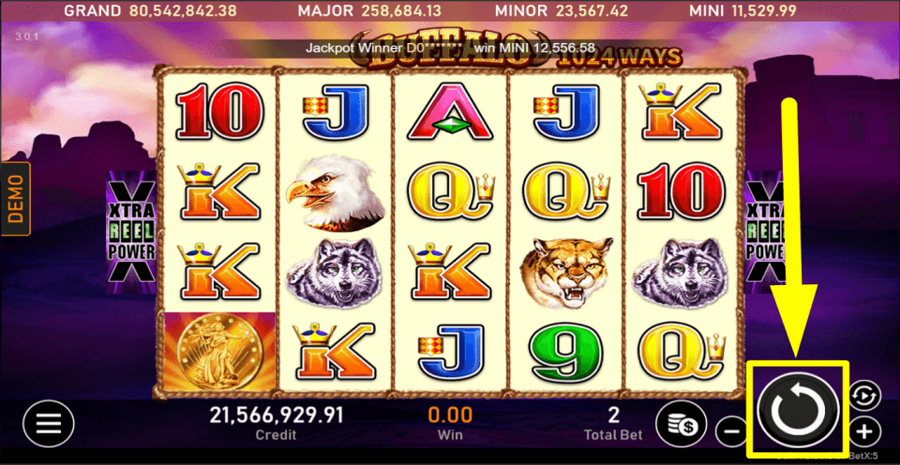Click the Credit balance display

click(276, 422)
